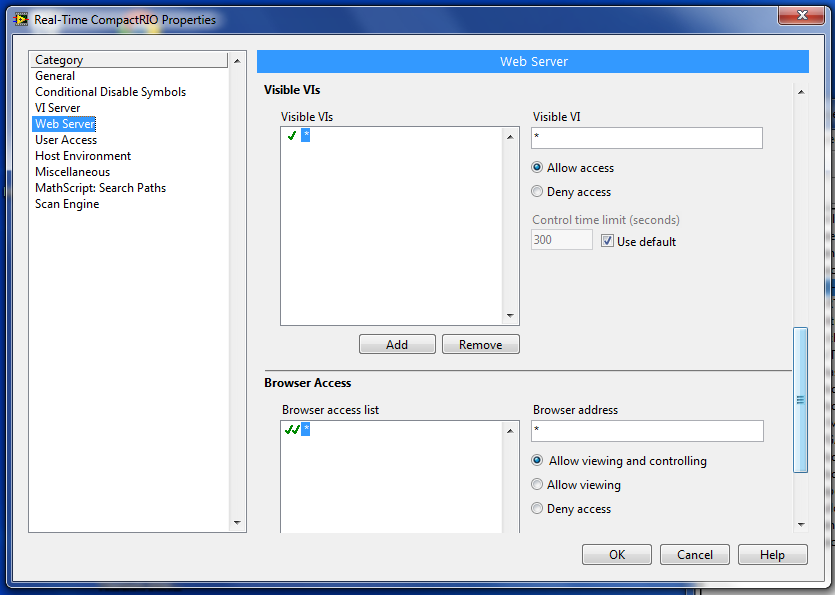The width and height of the screenshot is (835, 595).
Task: Click the Category list scroll-down arrow
Action: (238, 523)
